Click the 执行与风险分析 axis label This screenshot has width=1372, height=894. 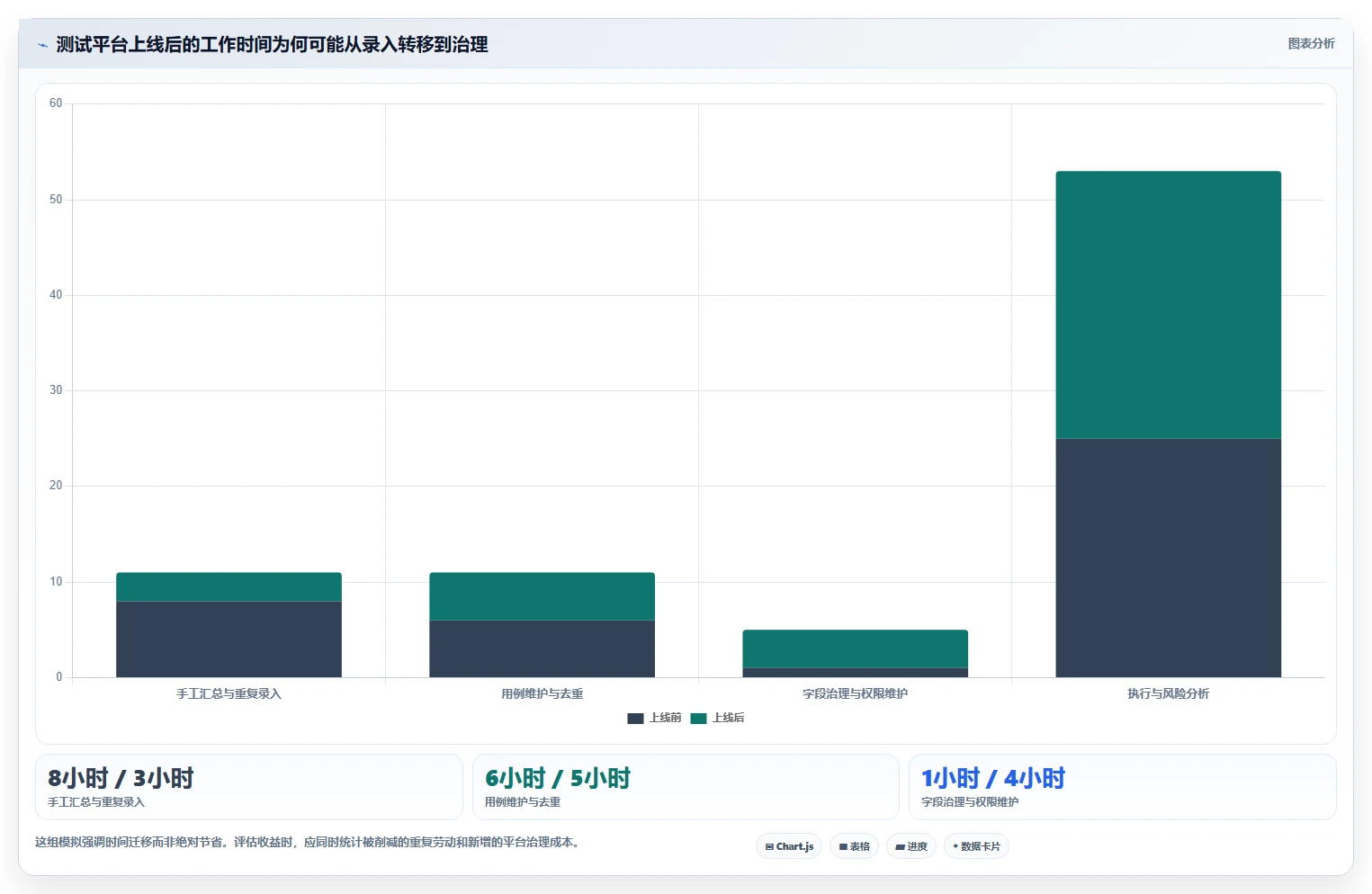coord(1168,693)
